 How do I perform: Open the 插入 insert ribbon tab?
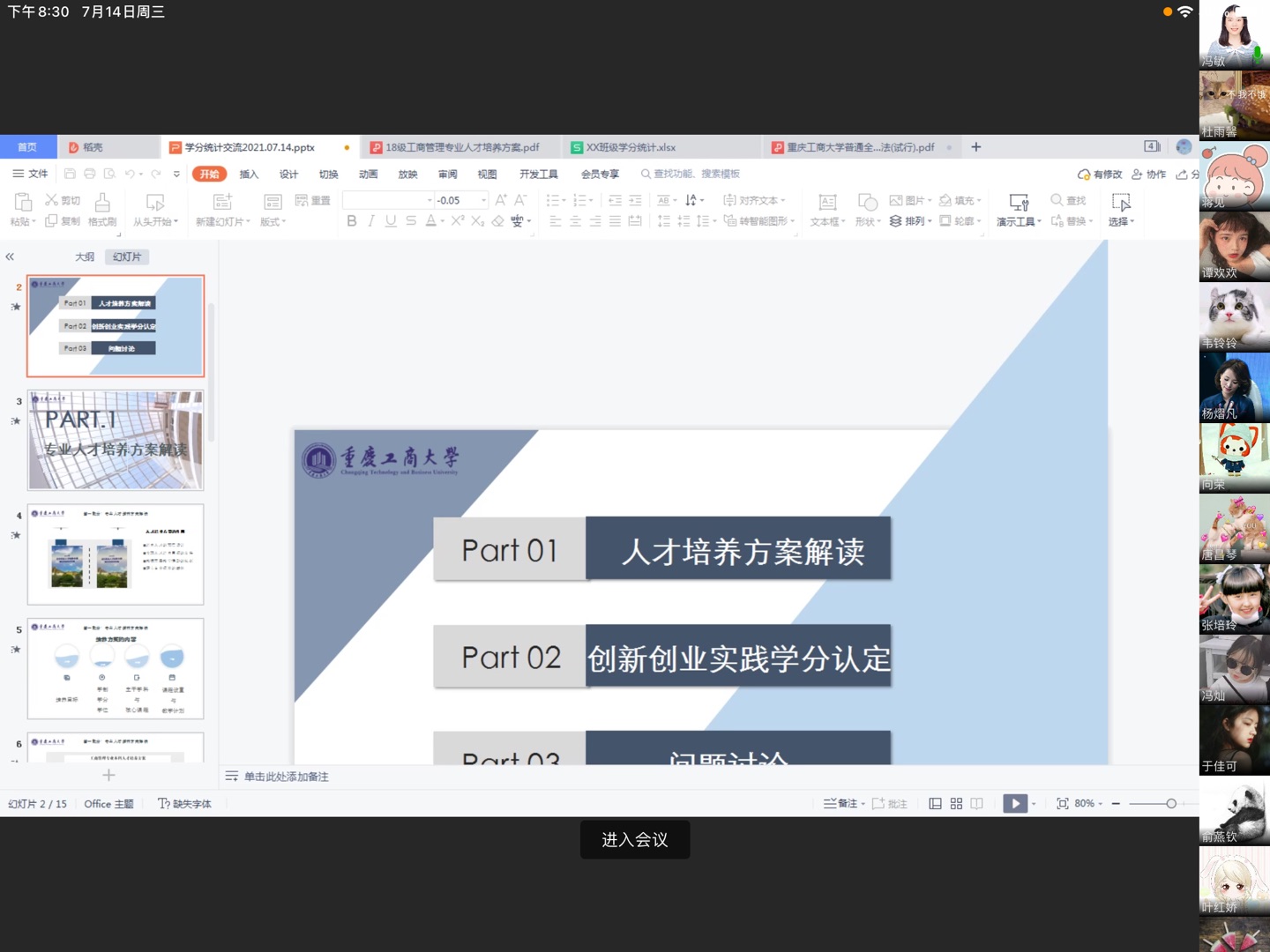point(249,174)
